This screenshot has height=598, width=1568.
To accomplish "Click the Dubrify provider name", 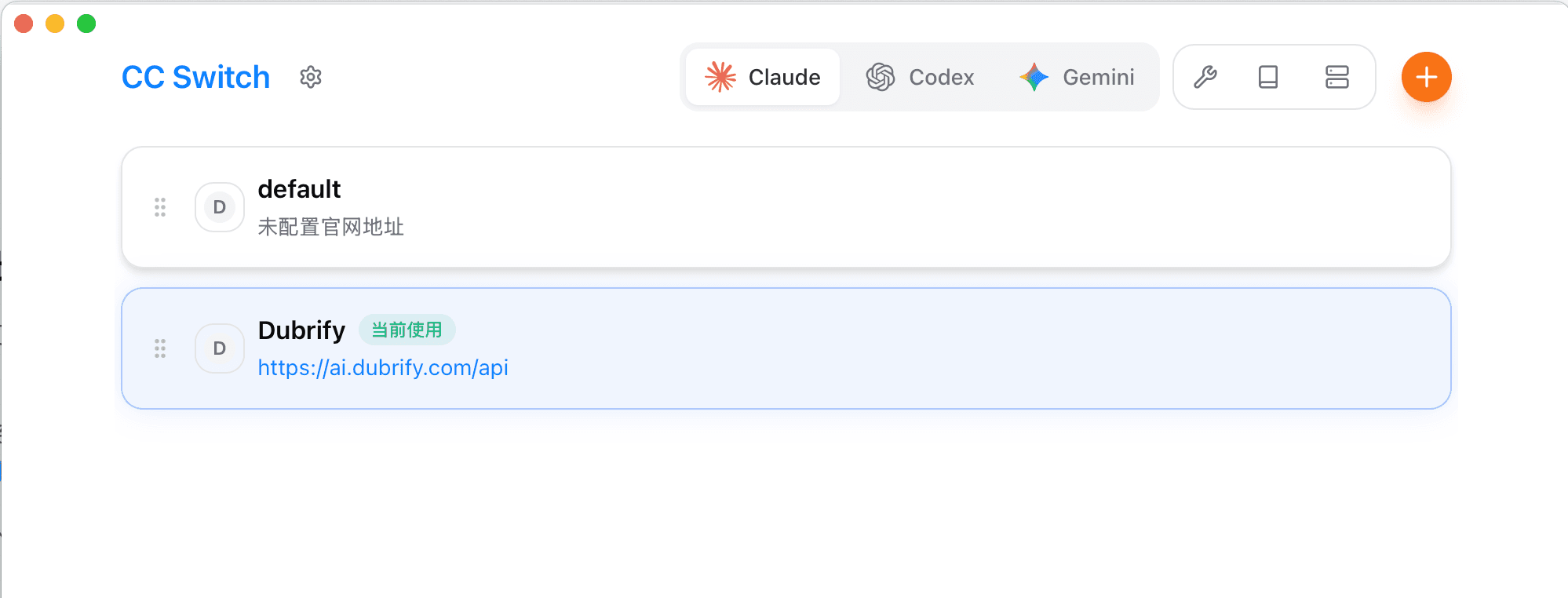I will (301, 330).
